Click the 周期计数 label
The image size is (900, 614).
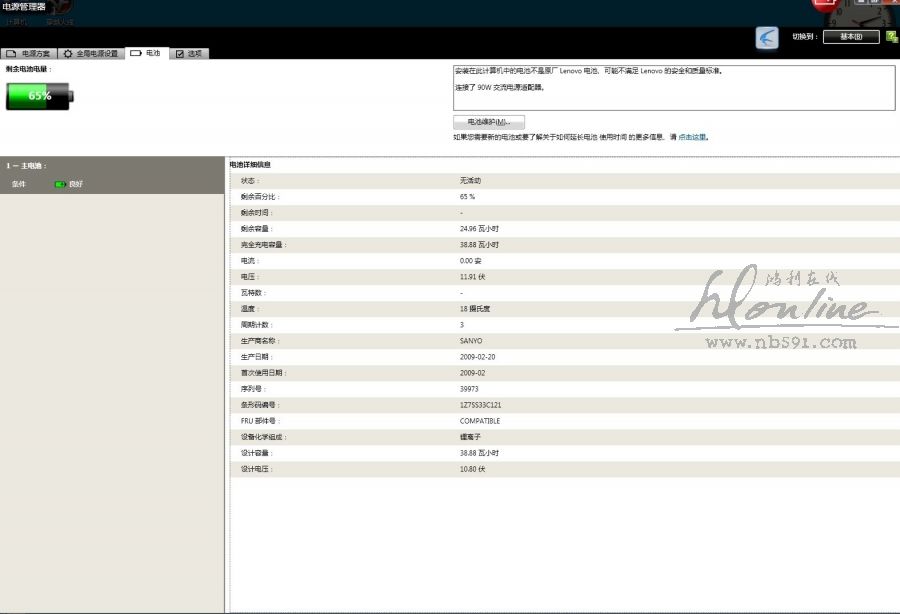[x=257, y=325]
